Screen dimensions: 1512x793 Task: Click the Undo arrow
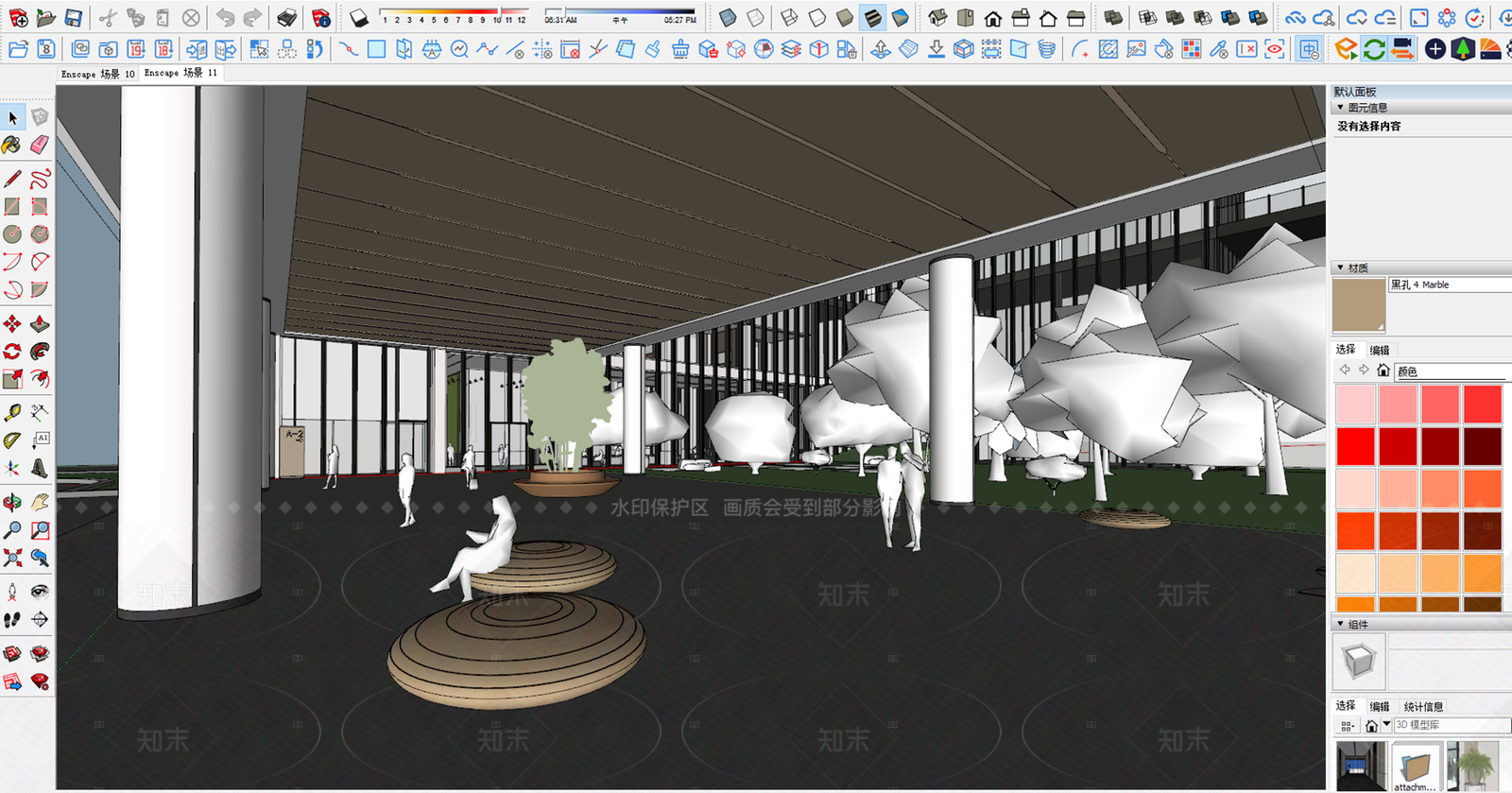(225, 18)
